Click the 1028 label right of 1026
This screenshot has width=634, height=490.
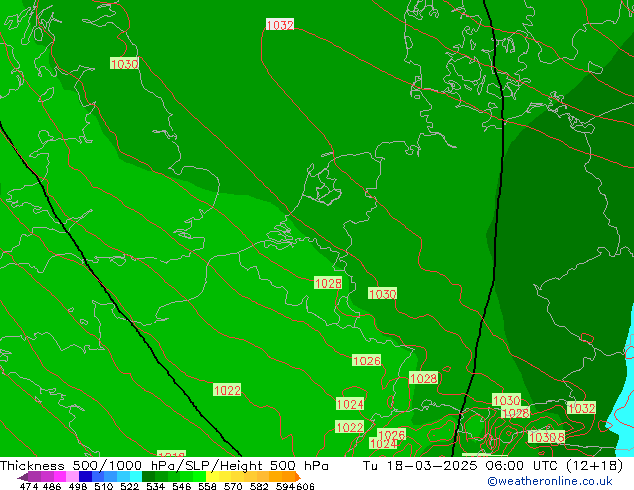click(x=423, y=378)
